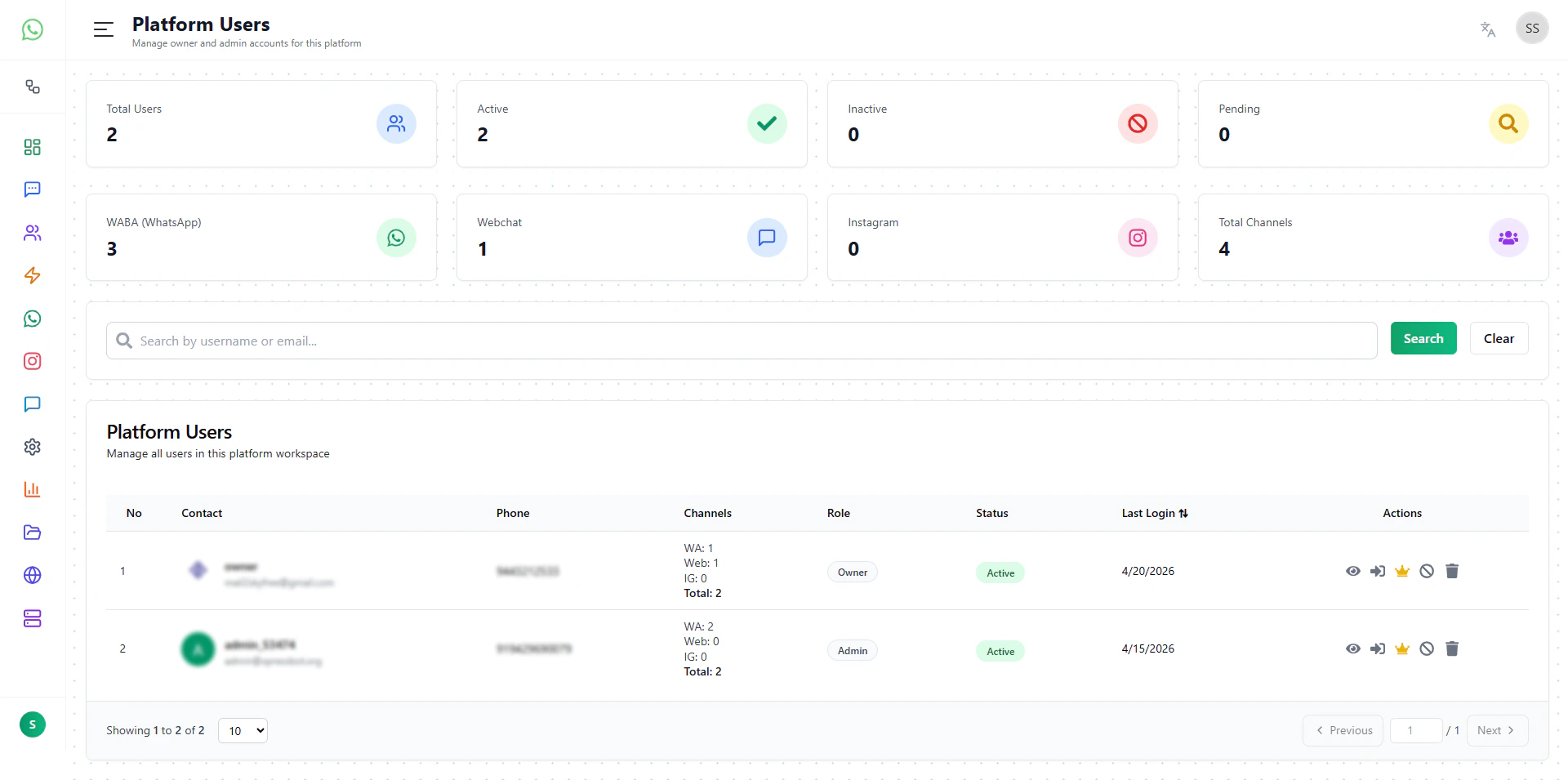1568x780 pixels.
Task: Open the globe sidebar icon
Action: 33,575
